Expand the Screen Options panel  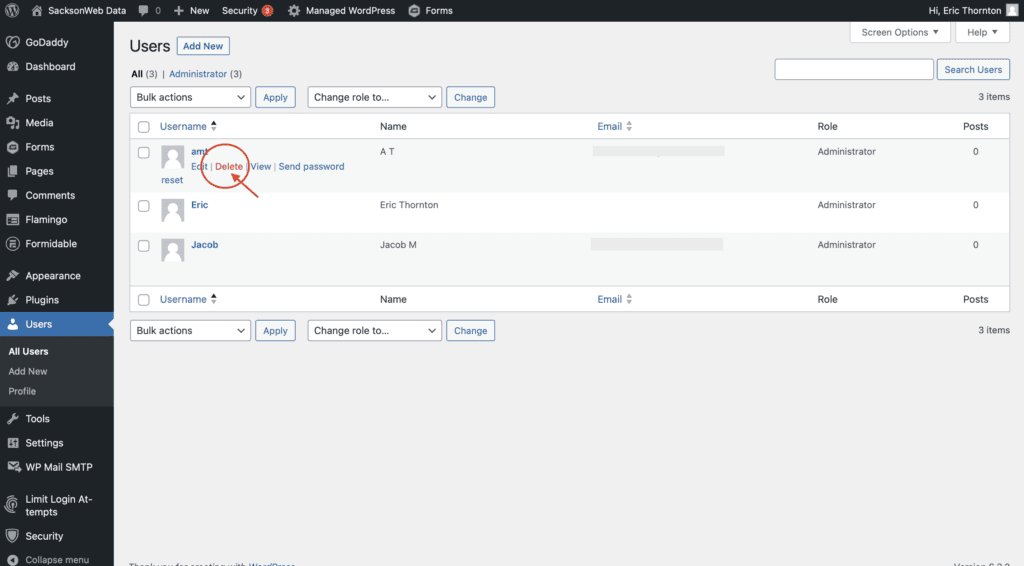point(899,32)
